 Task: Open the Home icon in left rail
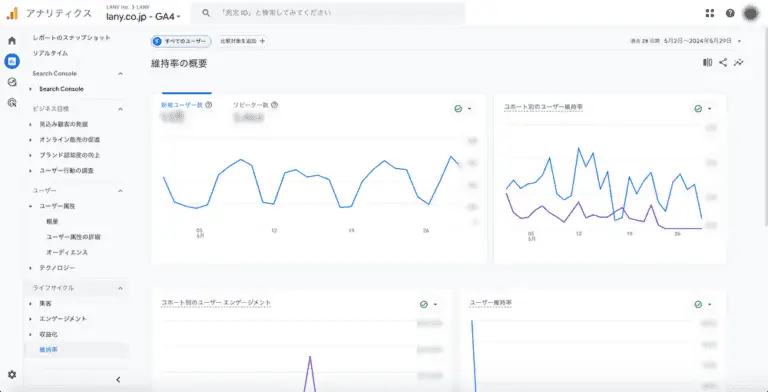[x=12, y=41]
